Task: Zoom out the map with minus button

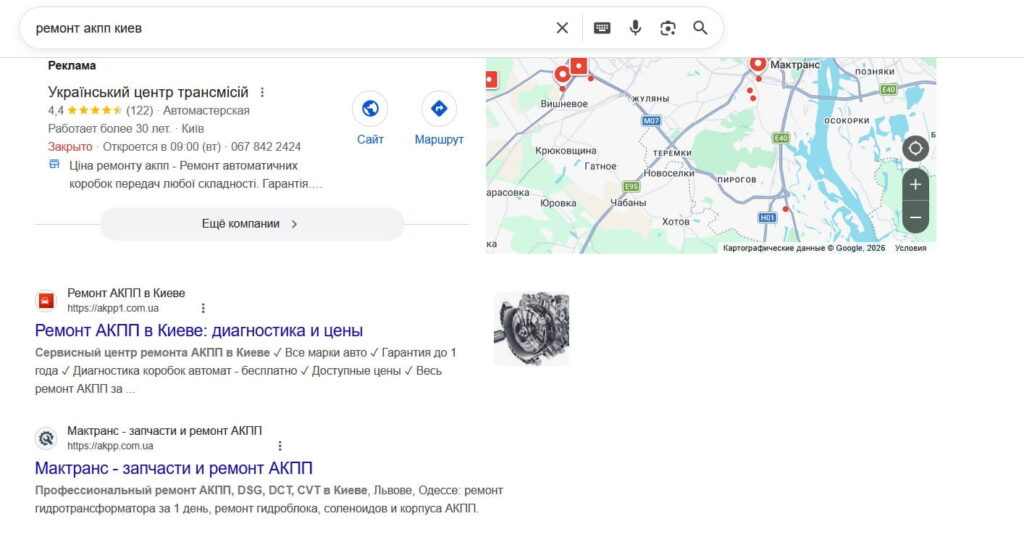Action: click(x=916, y=217)
